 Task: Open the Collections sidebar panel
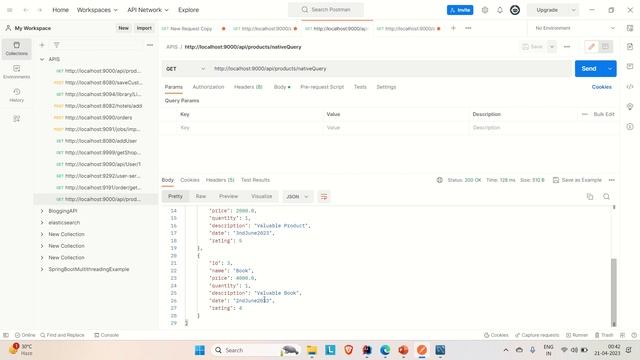point(17,49)
